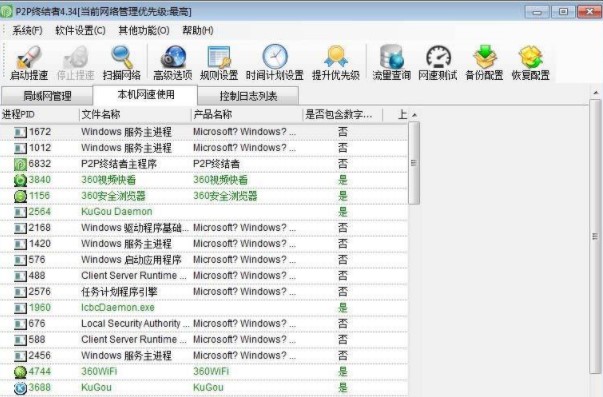Click PID 2576 cell
Image resolution: width=603 pixels, height=397 pixels.
[x=40, y=292]
